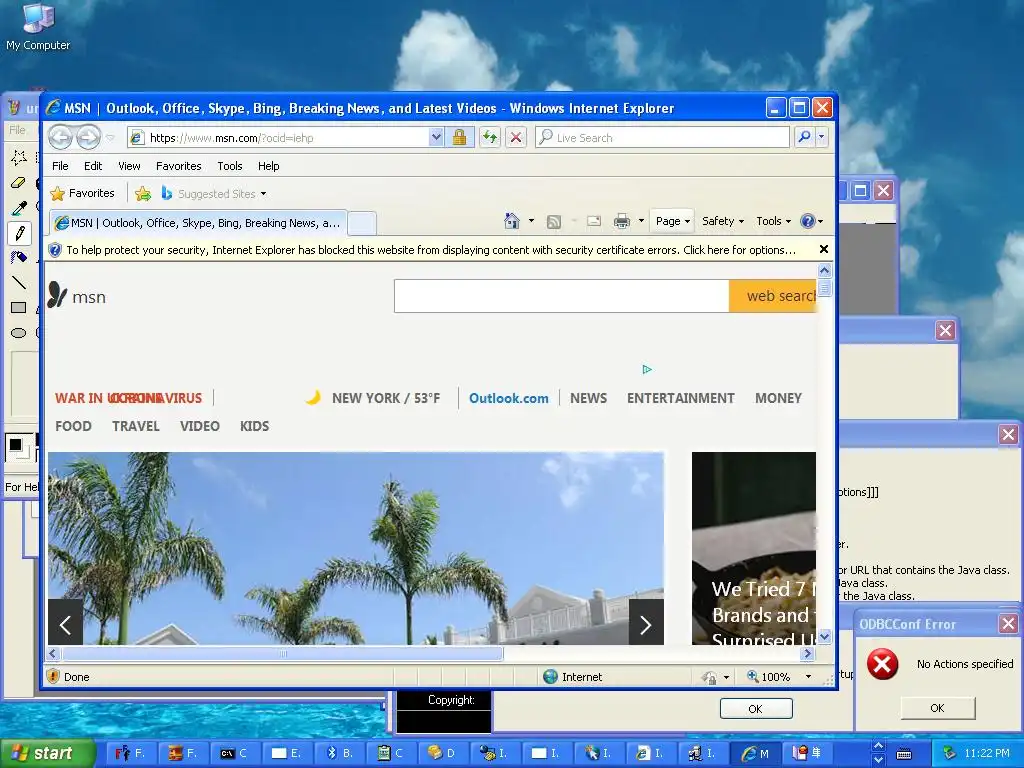Open the search provider dropdown arrow
The height and width of the screenshot is (768, 1024).
point(822,137)
